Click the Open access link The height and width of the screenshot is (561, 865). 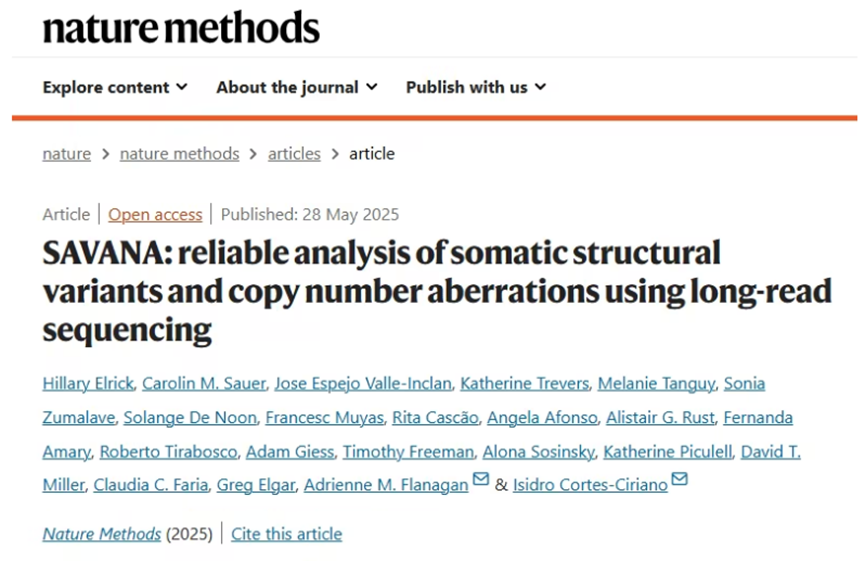155,215
